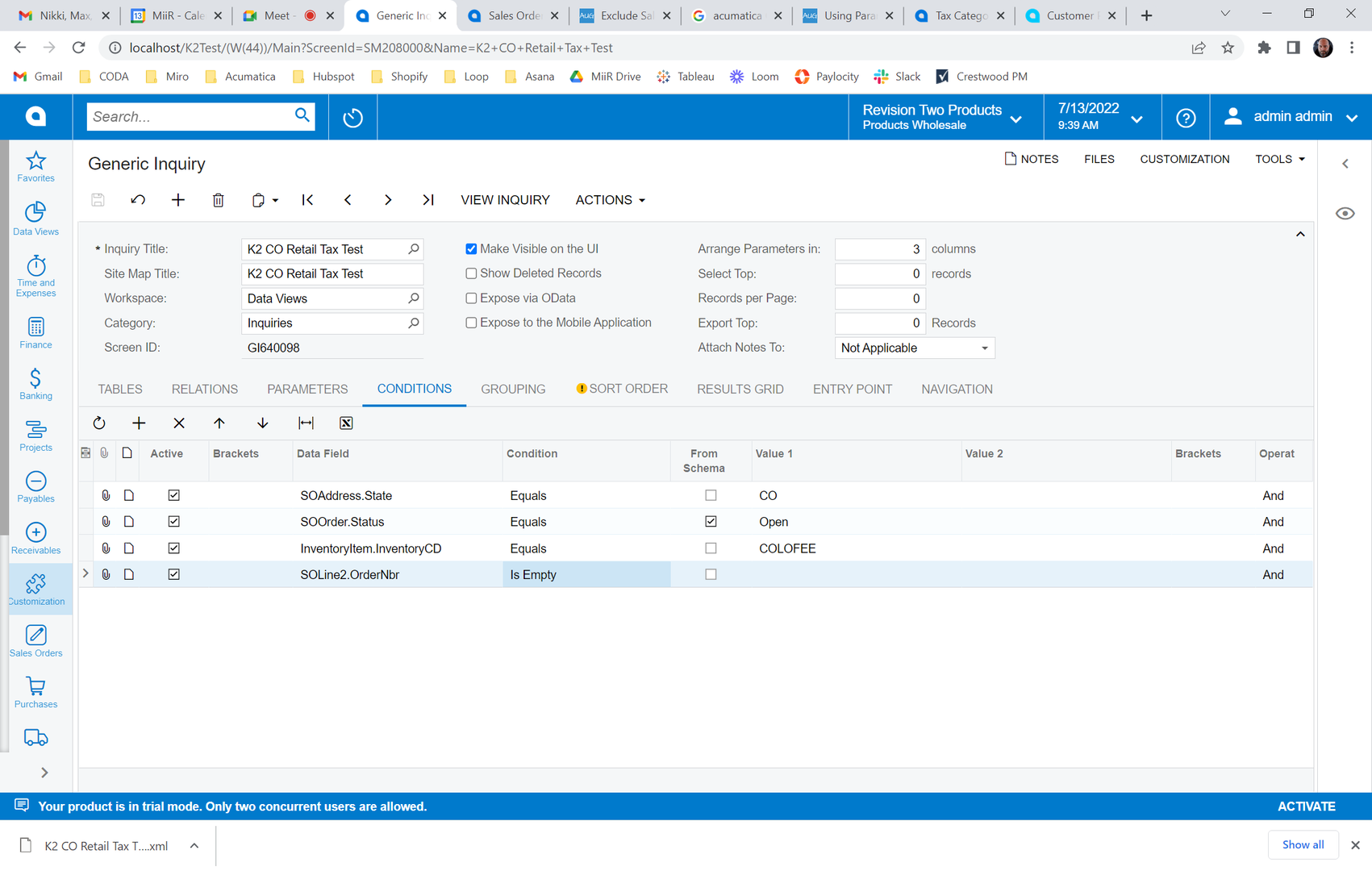Image resolution: width=1372 pixels, height=871 pixels.
Task: Click the VIEW INQUIRY button
Action: pos(505,200)
